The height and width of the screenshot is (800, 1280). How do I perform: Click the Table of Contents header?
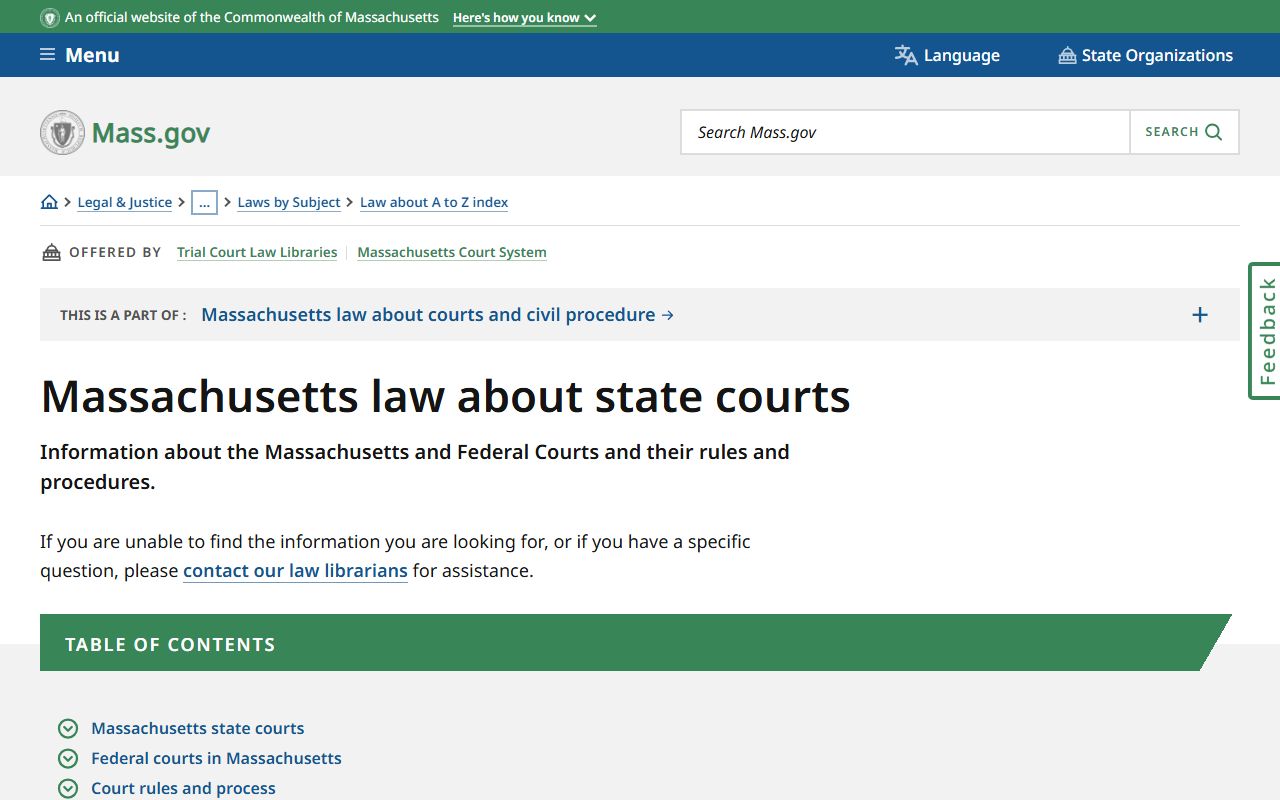(636, 643)
